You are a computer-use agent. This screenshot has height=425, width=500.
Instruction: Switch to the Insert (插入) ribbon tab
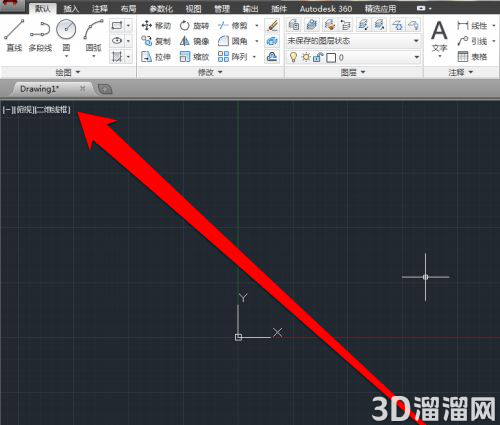[x=71, y=9]
